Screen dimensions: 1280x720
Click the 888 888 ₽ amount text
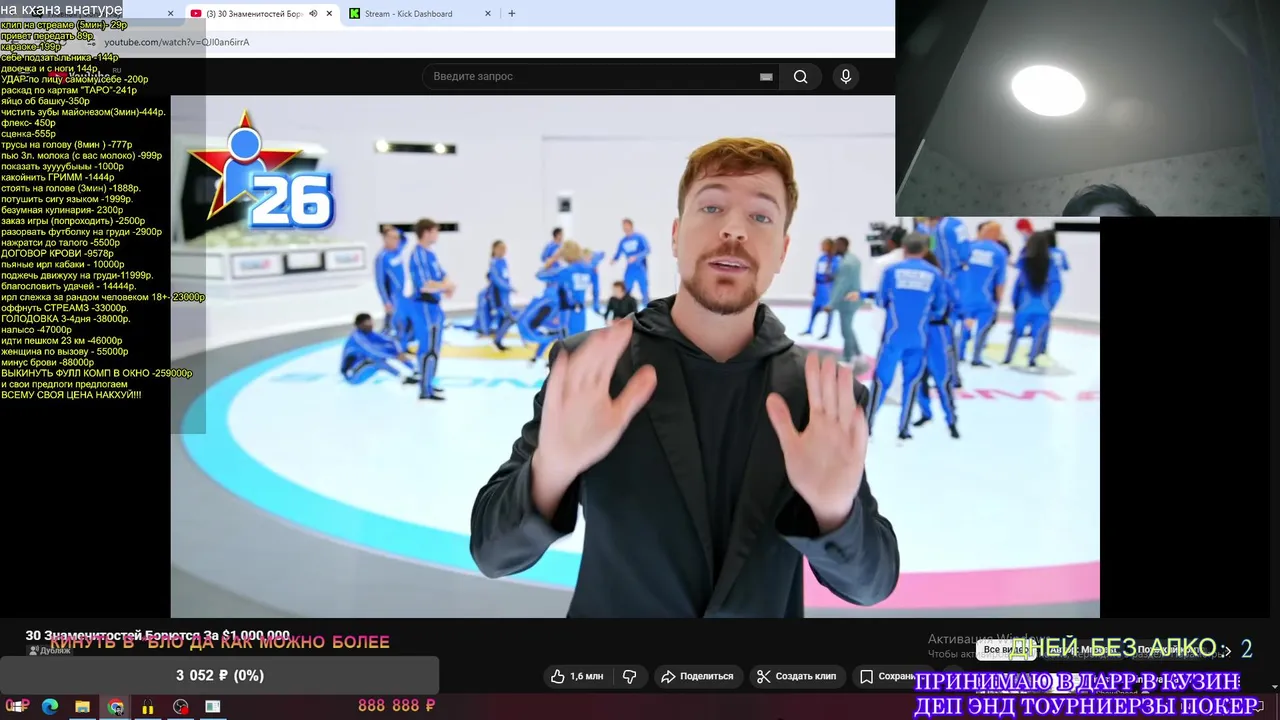click(396, 706)
